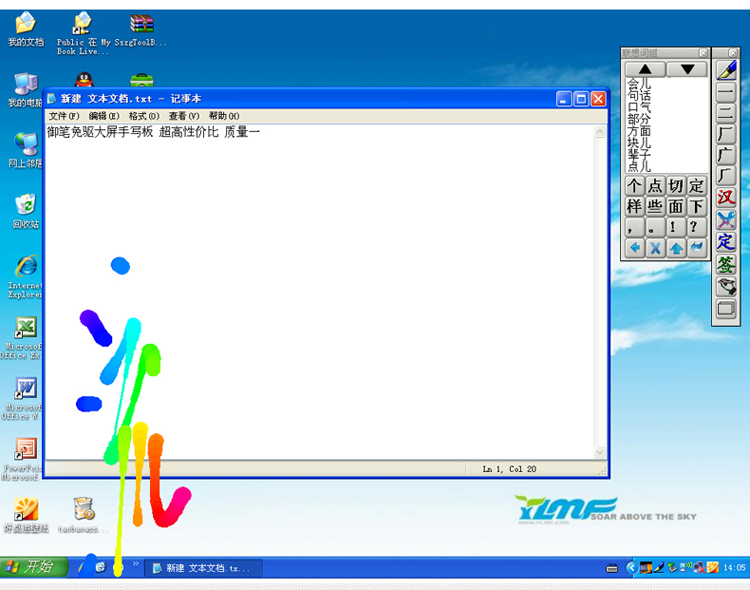Select the red 汉 recognition mode icon
The height and width of the screenshot is (590, 750).
click(x=726, y=197)
